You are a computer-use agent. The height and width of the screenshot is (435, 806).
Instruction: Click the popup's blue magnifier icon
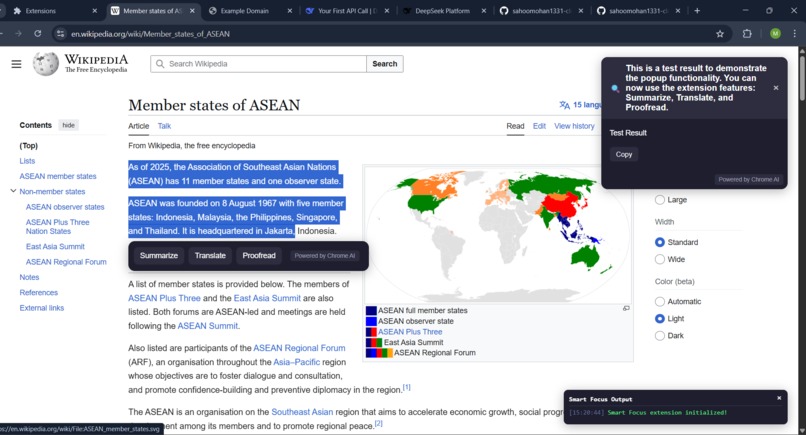click(x=615, y=88)
